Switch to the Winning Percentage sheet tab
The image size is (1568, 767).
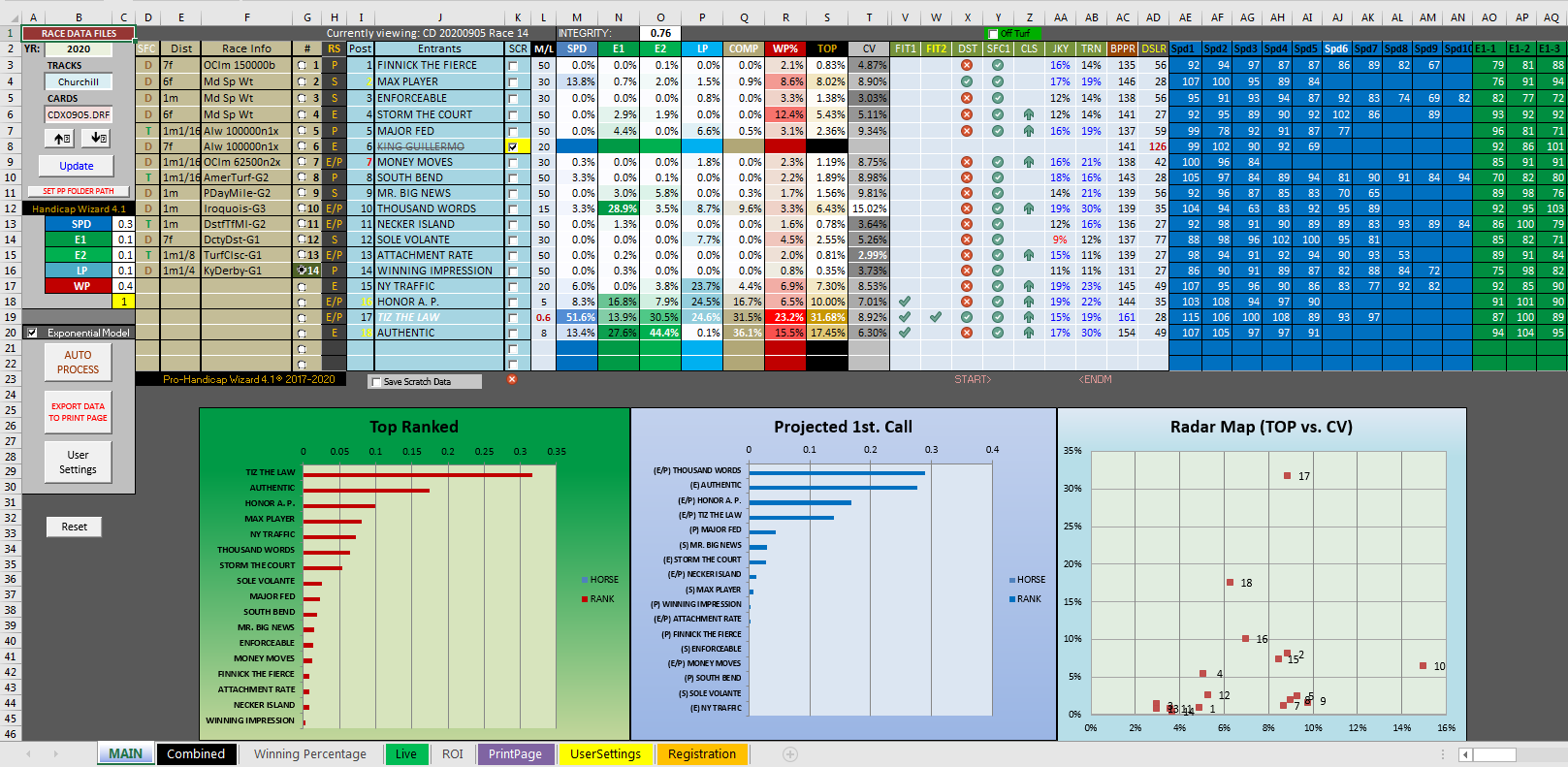(x=309, y=754)
